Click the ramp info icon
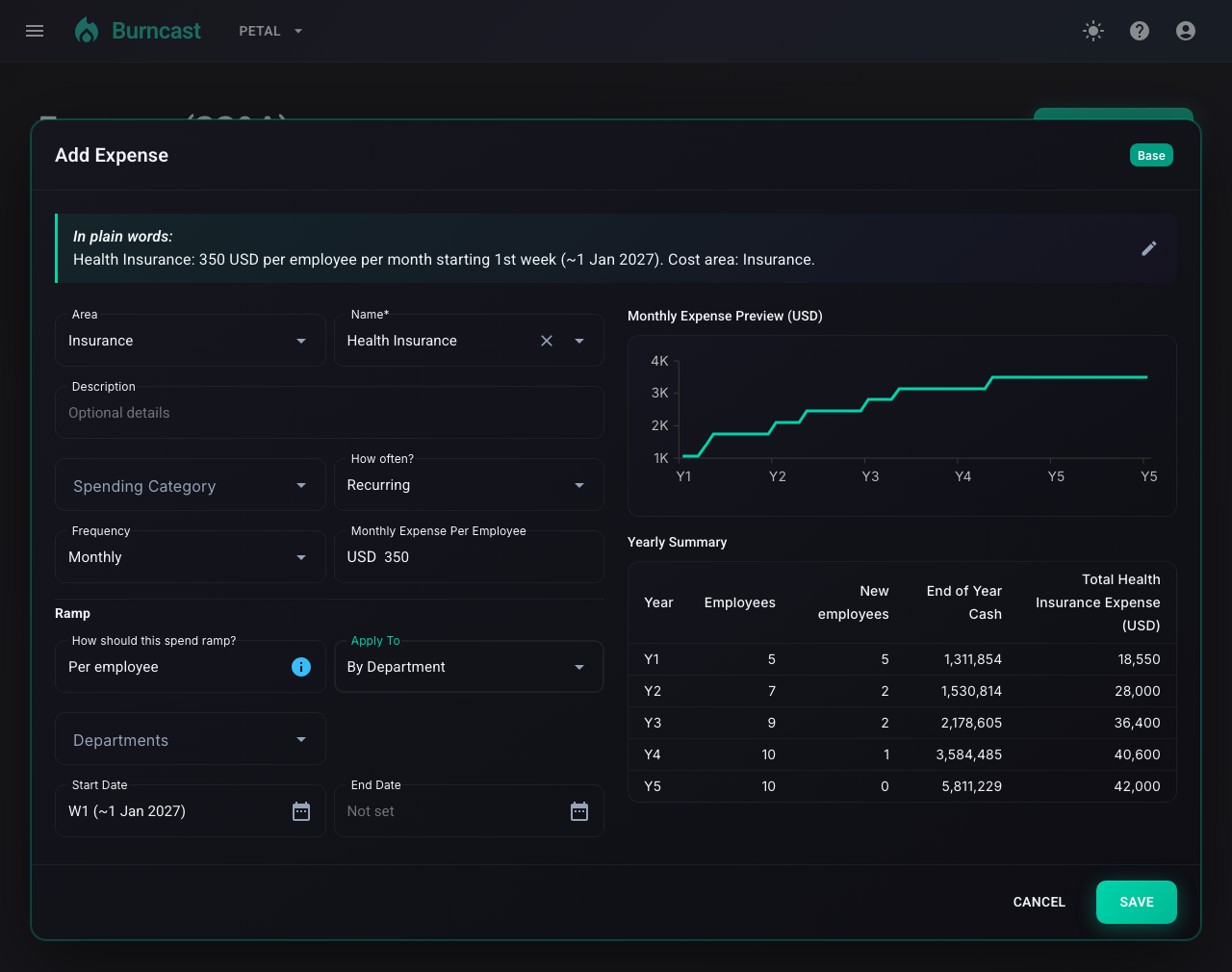1232x972 pixels. 301,667
